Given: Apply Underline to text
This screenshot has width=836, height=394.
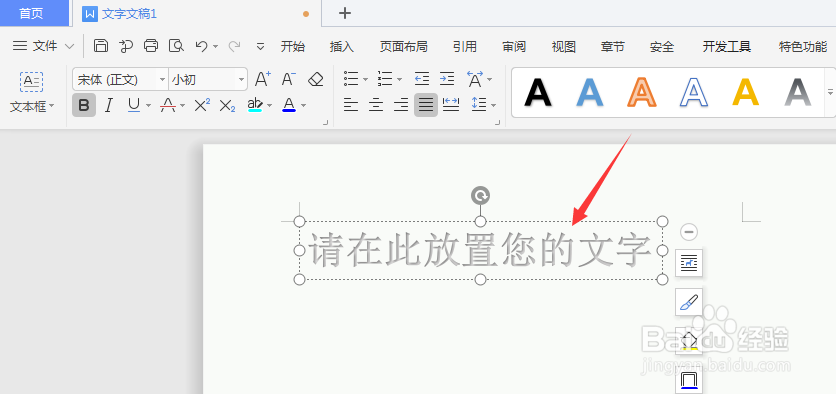Looking at the screenshot, I should 134,105.
